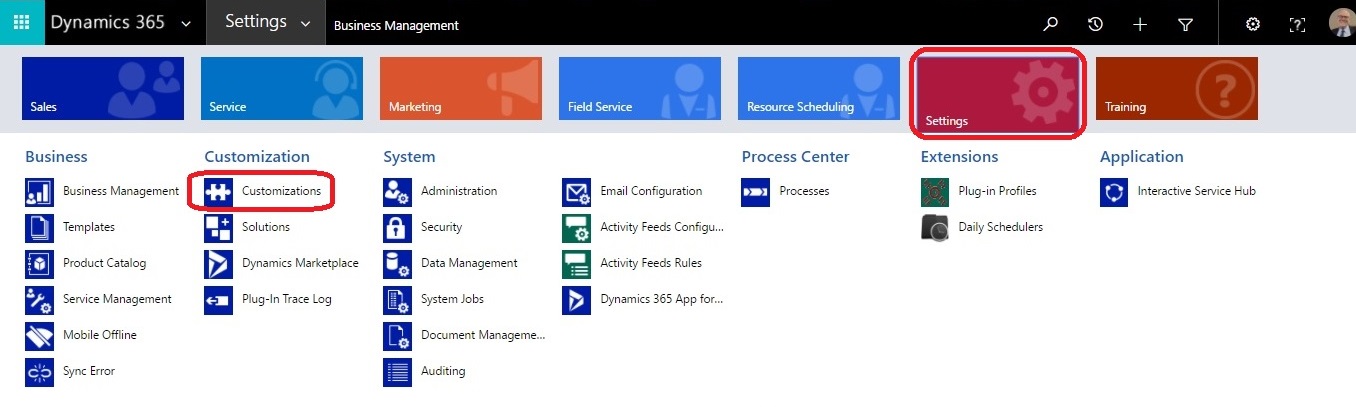
Task: Select the Marketing area tile
Action: 462,88
